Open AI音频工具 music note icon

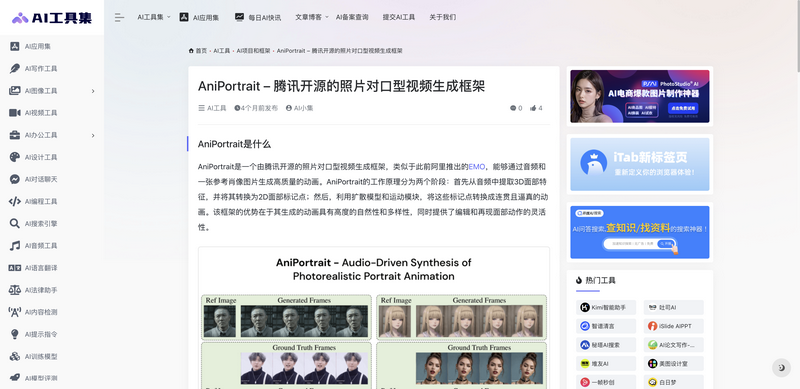pyautogui.click(x=15, y=246)
